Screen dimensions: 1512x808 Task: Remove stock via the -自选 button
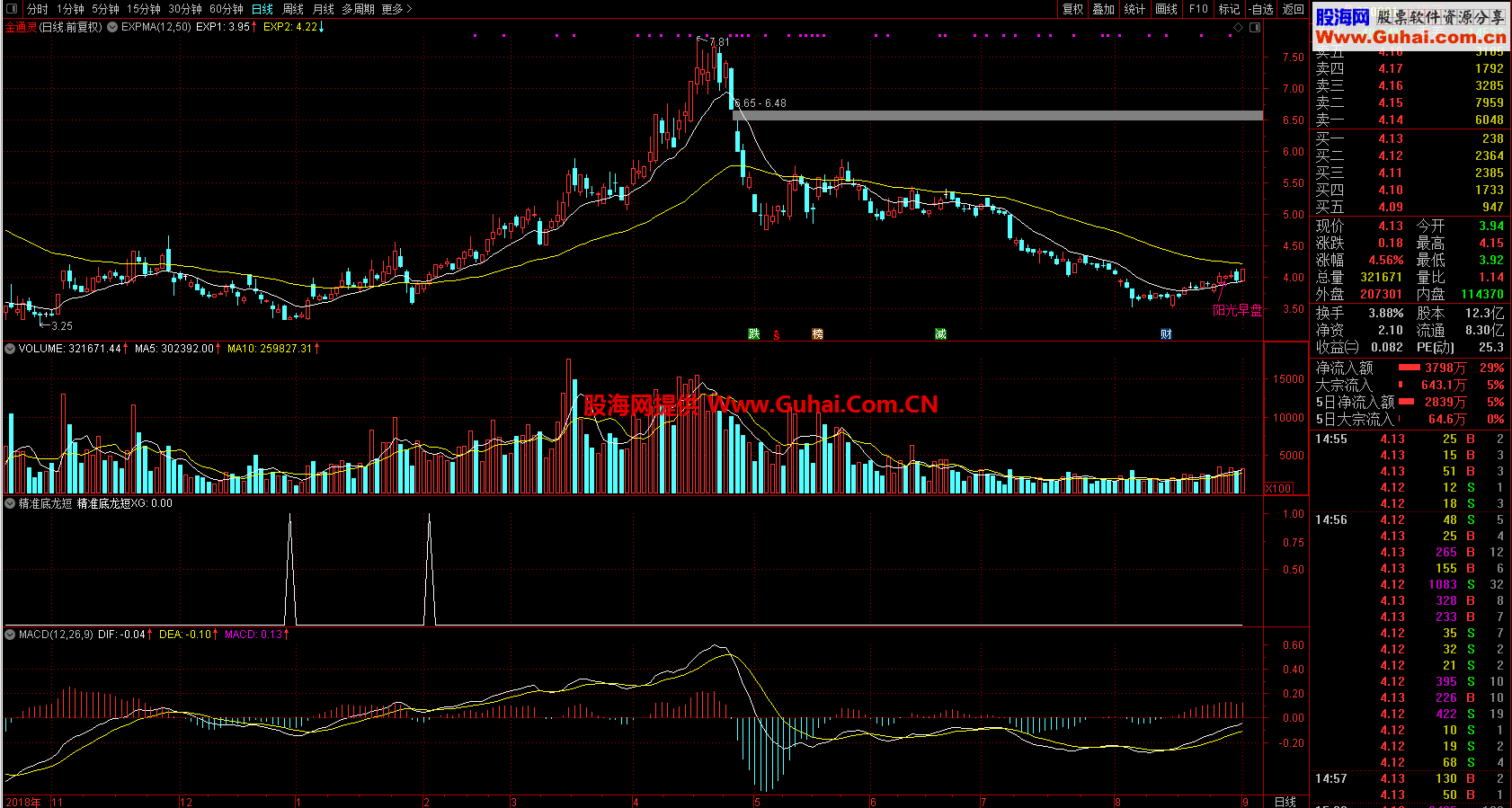[x=1261, y=9]
